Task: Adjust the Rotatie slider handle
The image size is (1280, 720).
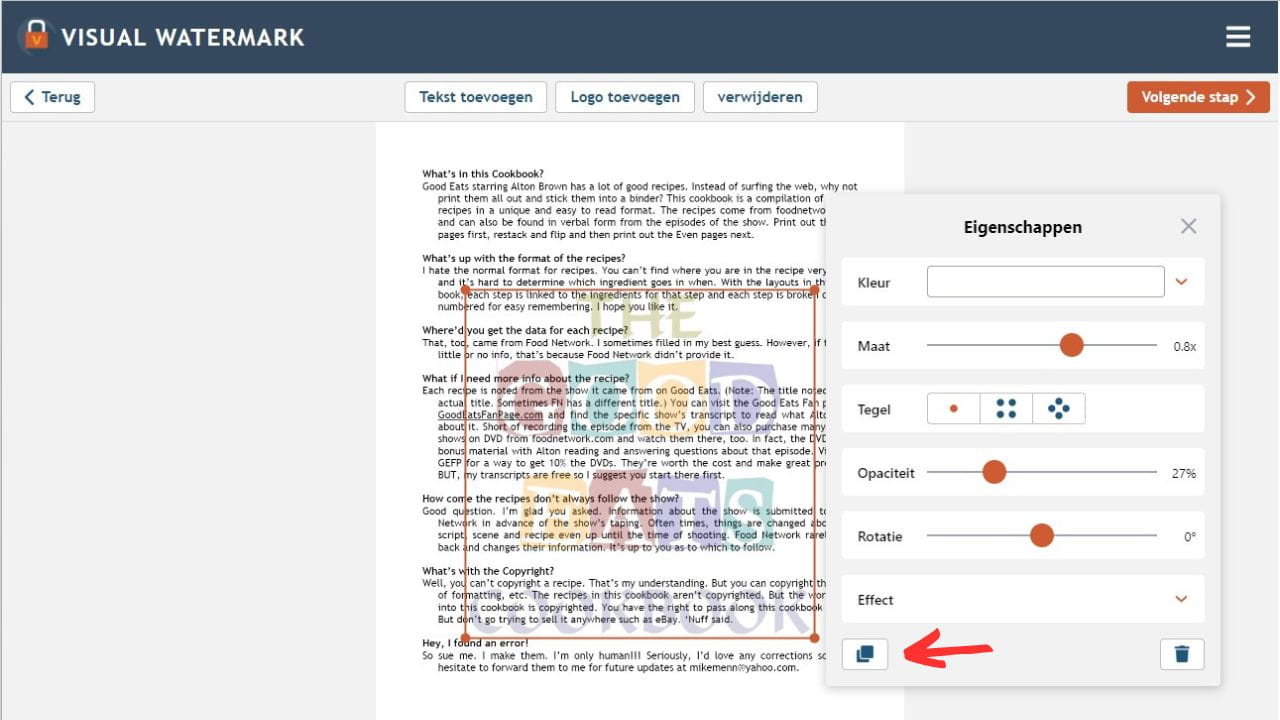Action: click(1042, 536)
